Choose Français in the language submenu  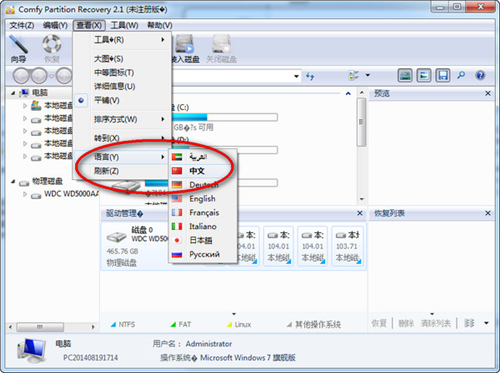(x=203, y=212)
